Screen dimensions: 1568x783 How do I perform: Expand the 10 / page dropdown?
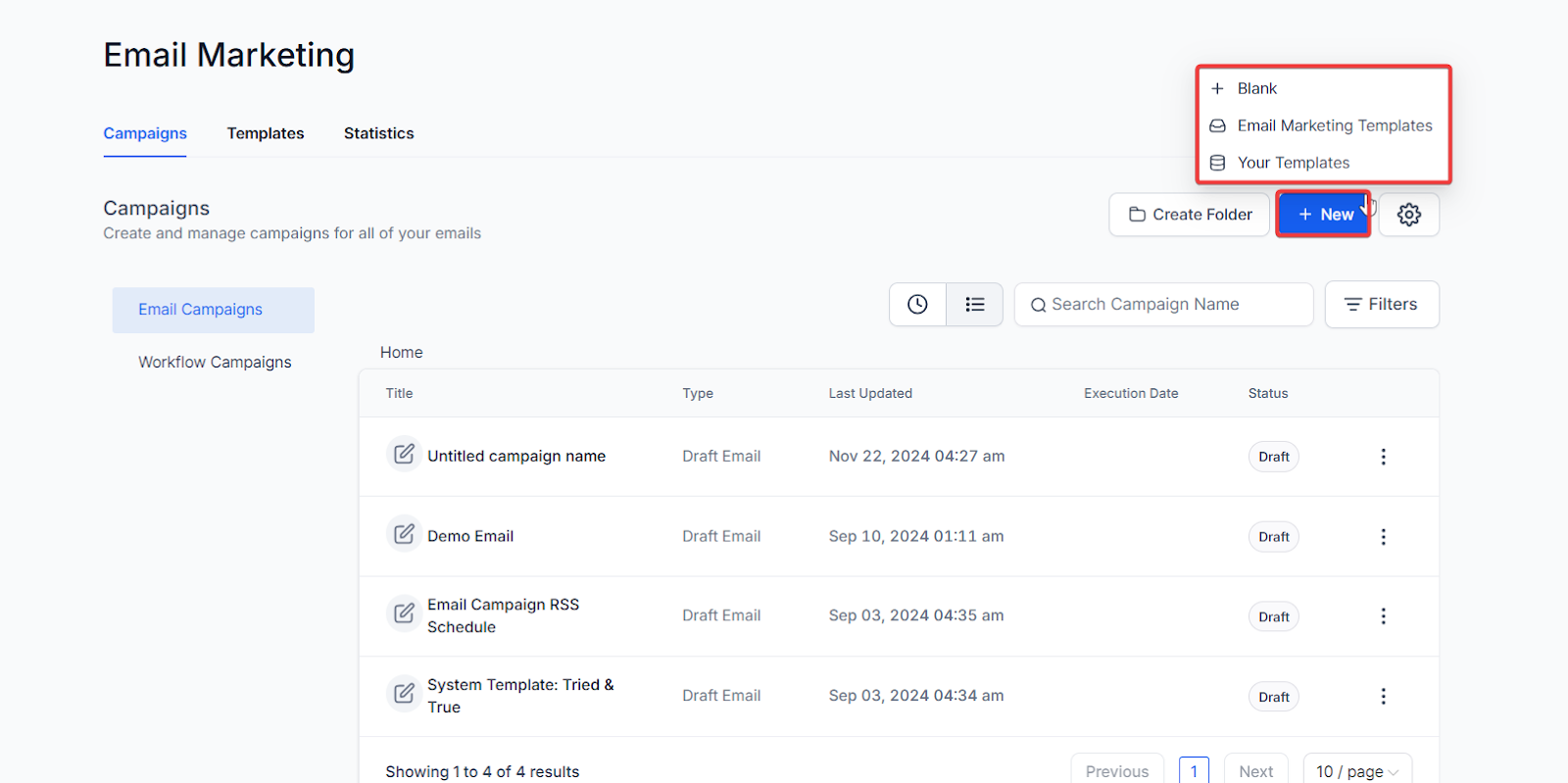tap(1357, 771)
